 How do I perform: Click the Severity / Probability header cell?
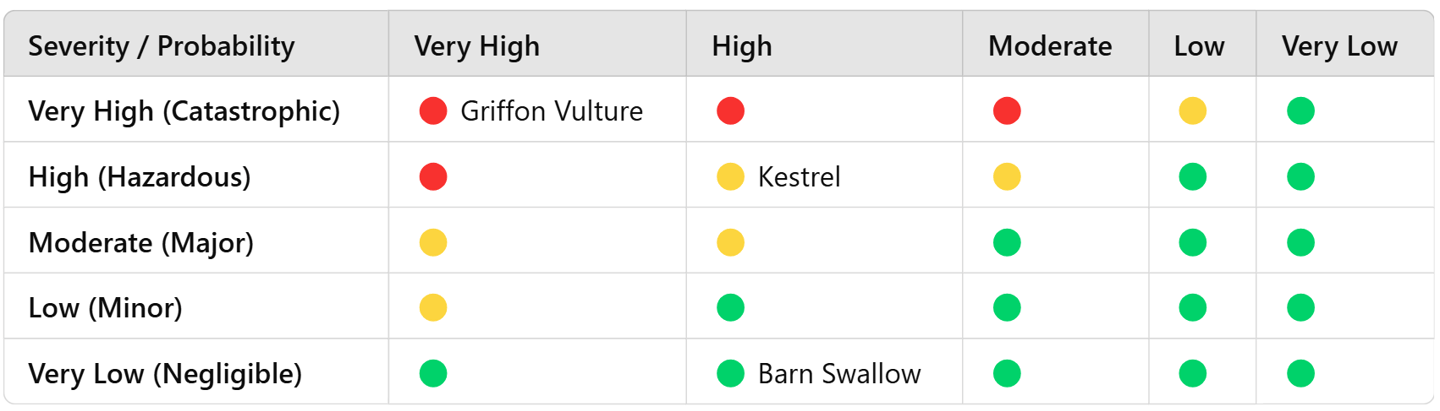(x=161, y=46)
